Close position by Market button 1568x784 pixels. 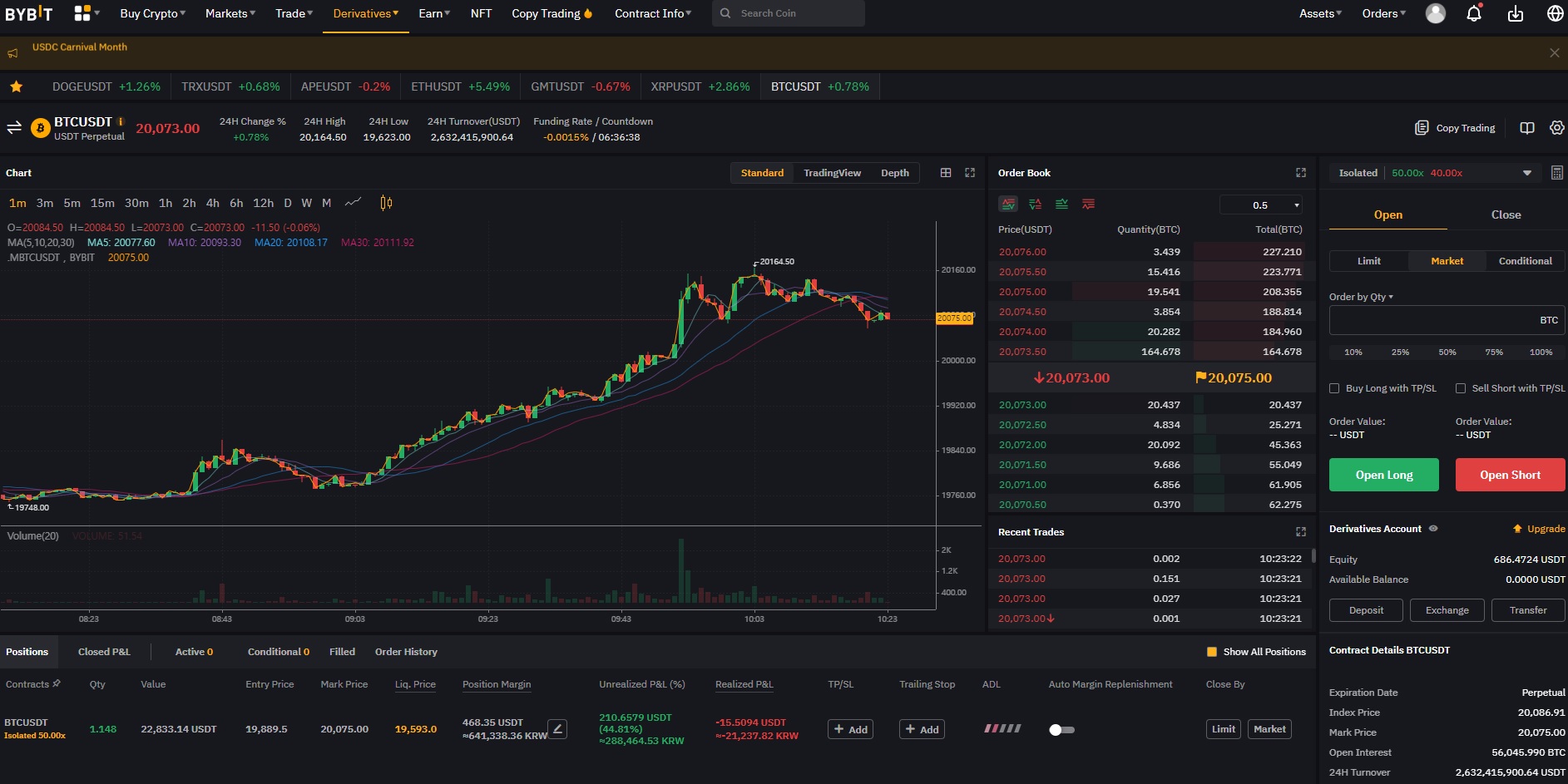pyautogui.click(x=1269, y=729)
